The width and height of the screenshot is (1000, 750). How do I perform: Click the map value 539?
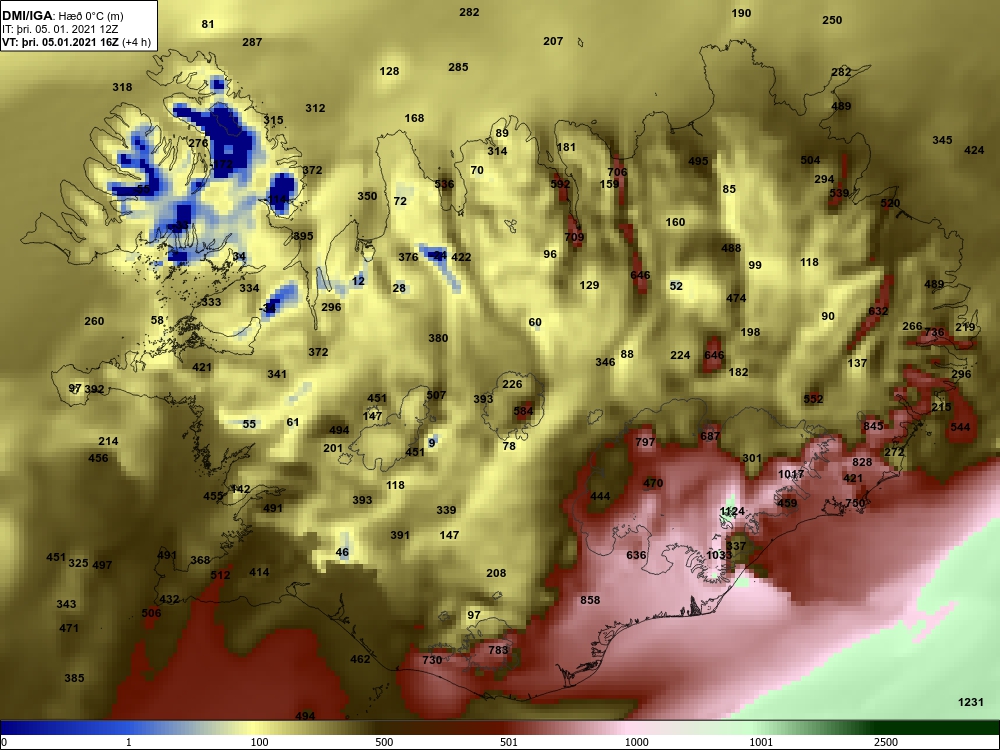(x=839, y=193)
